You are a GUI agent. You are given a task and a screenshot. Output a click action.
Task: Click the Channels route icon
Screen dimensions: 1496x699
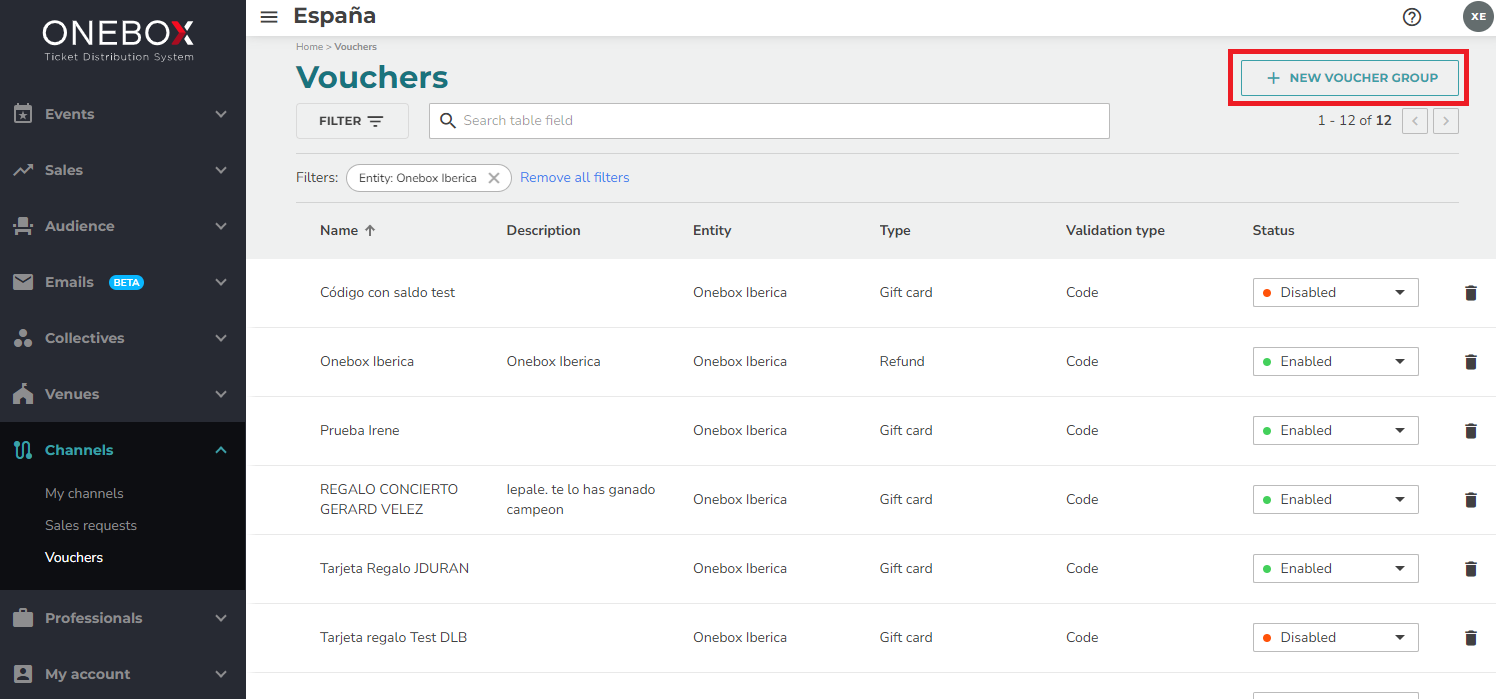coord(23,450)
